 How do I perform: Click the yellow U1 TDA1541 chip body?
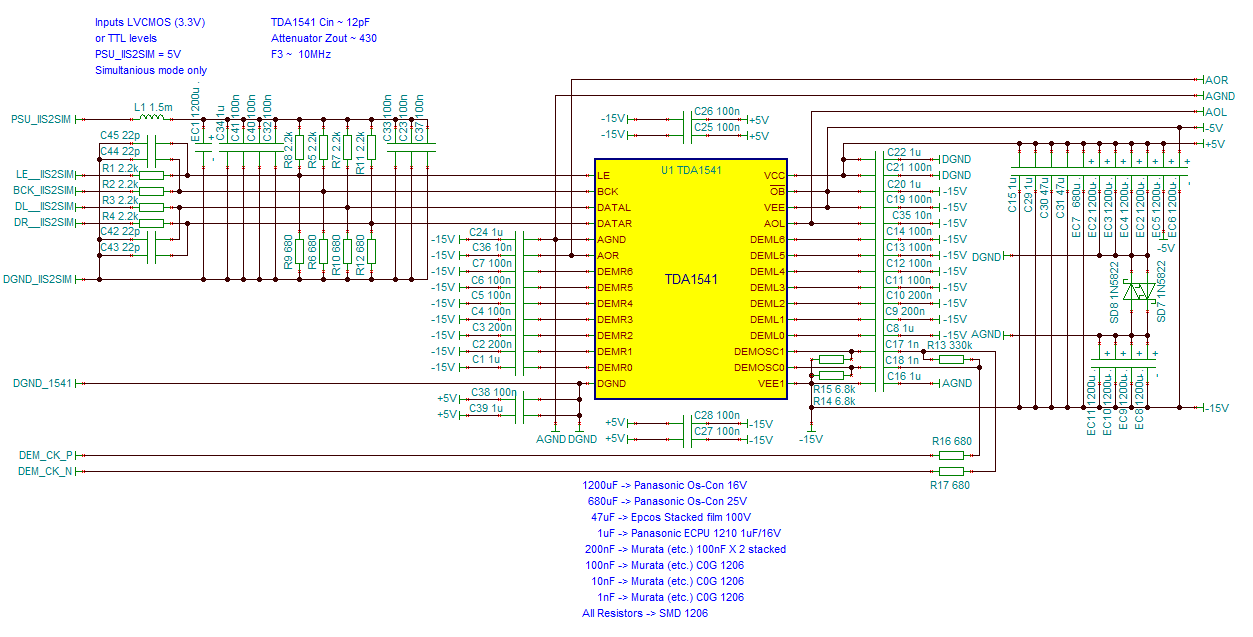point(690,279)
